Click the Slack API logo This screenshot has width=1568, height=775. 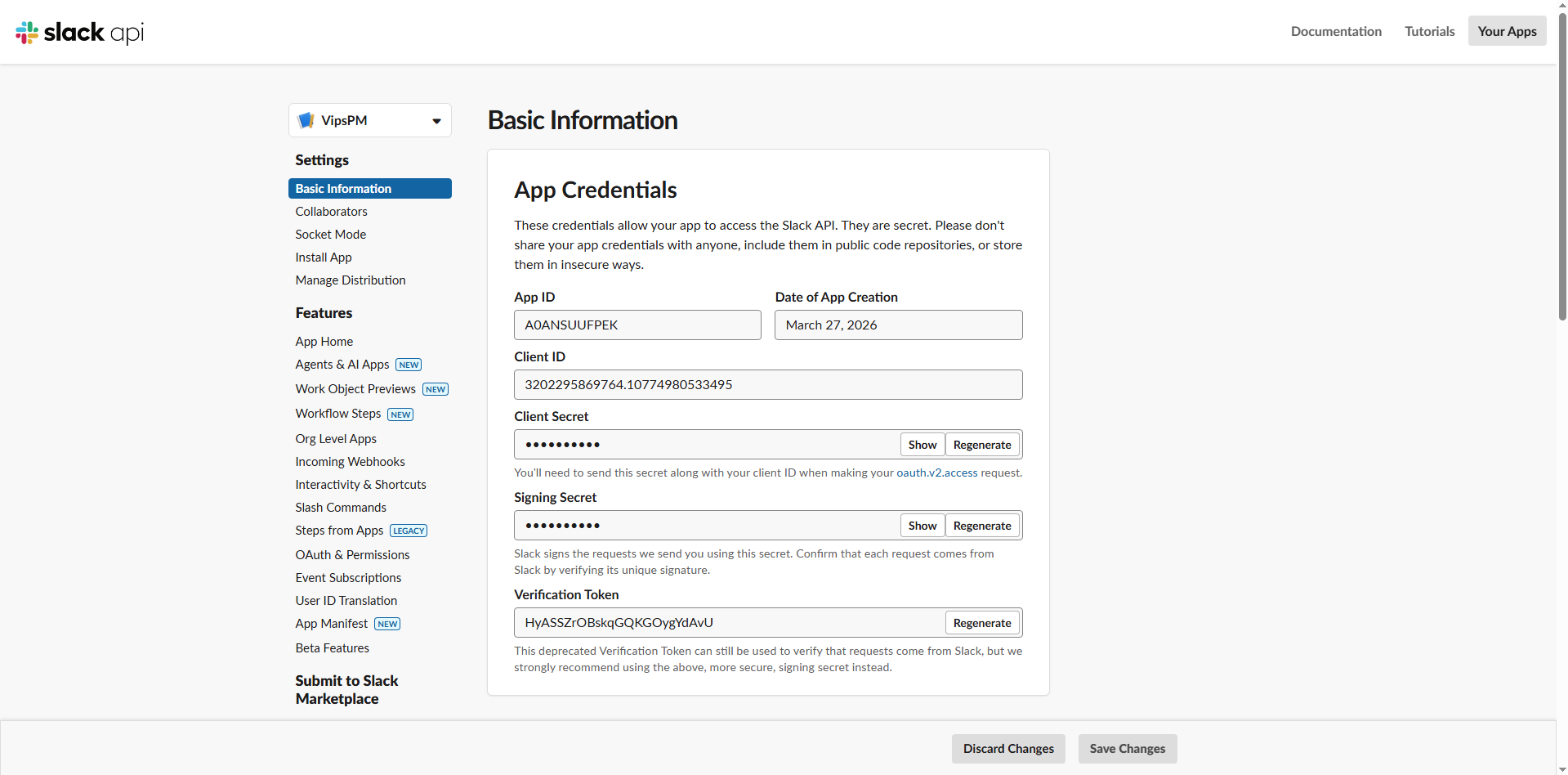79,32
